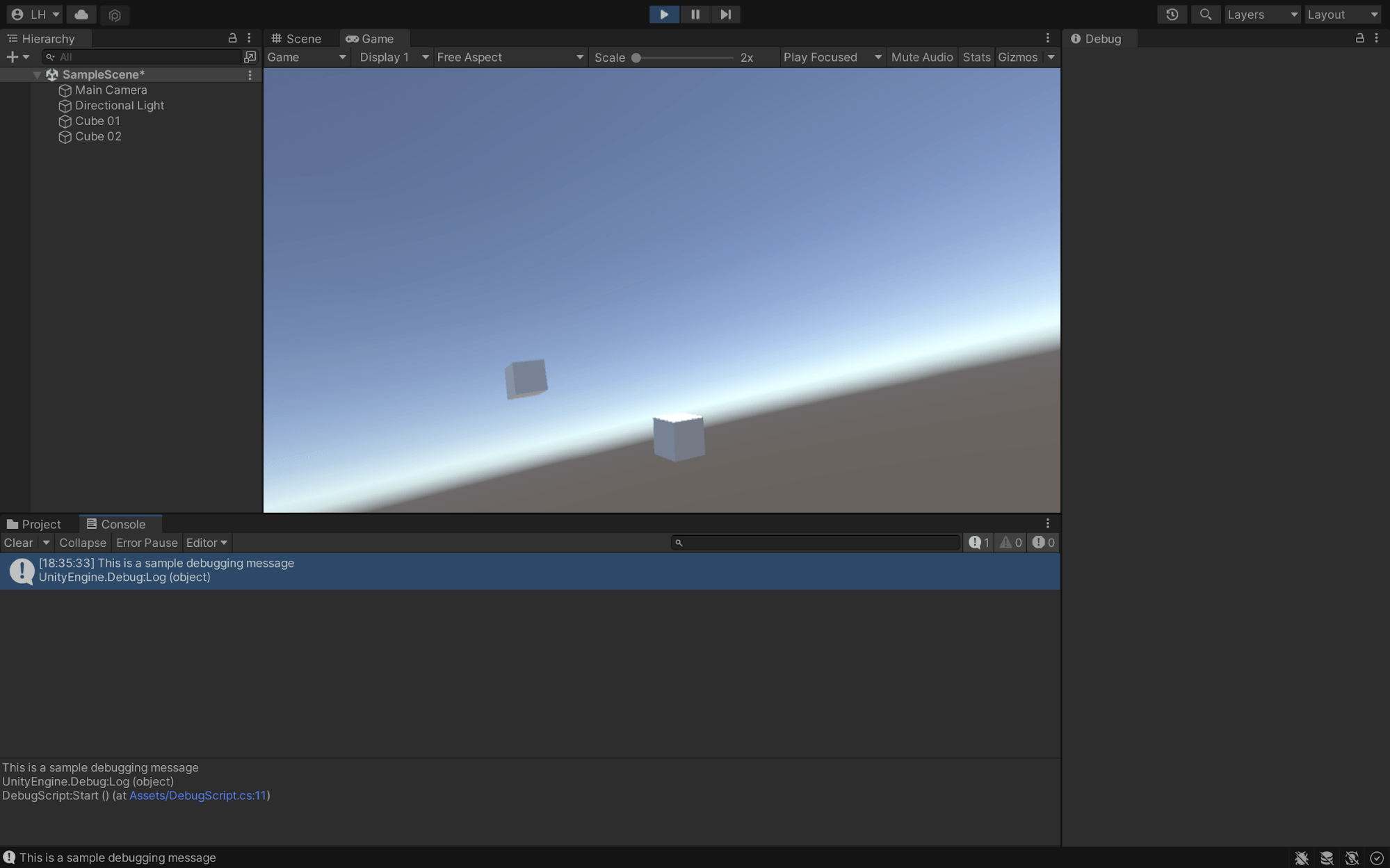
Task: Click the editor Search icon
Action: [1206, 14]
